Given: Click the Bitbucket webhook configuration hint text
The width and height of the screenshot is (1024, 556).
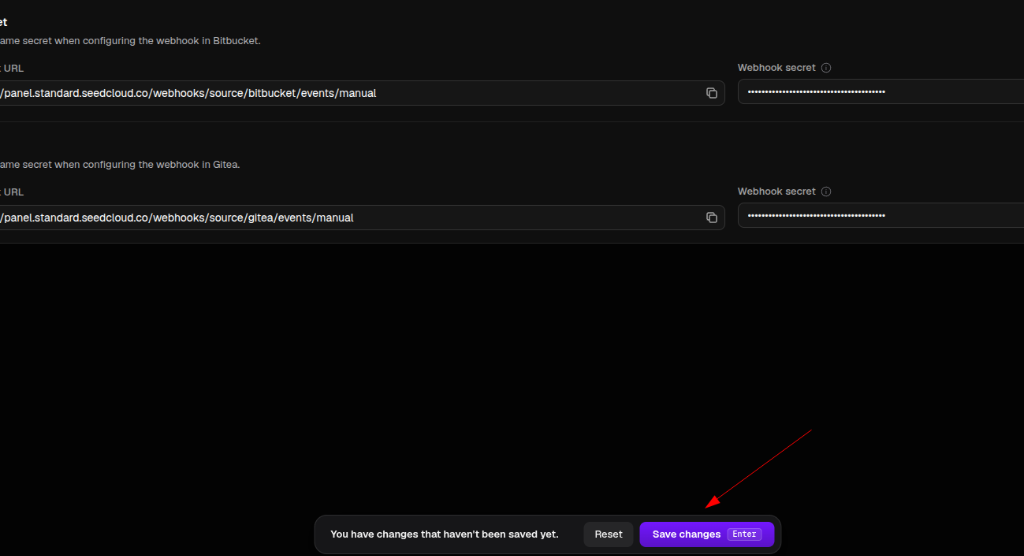Looking at the screenshot, I should click(x=130, y=41).
